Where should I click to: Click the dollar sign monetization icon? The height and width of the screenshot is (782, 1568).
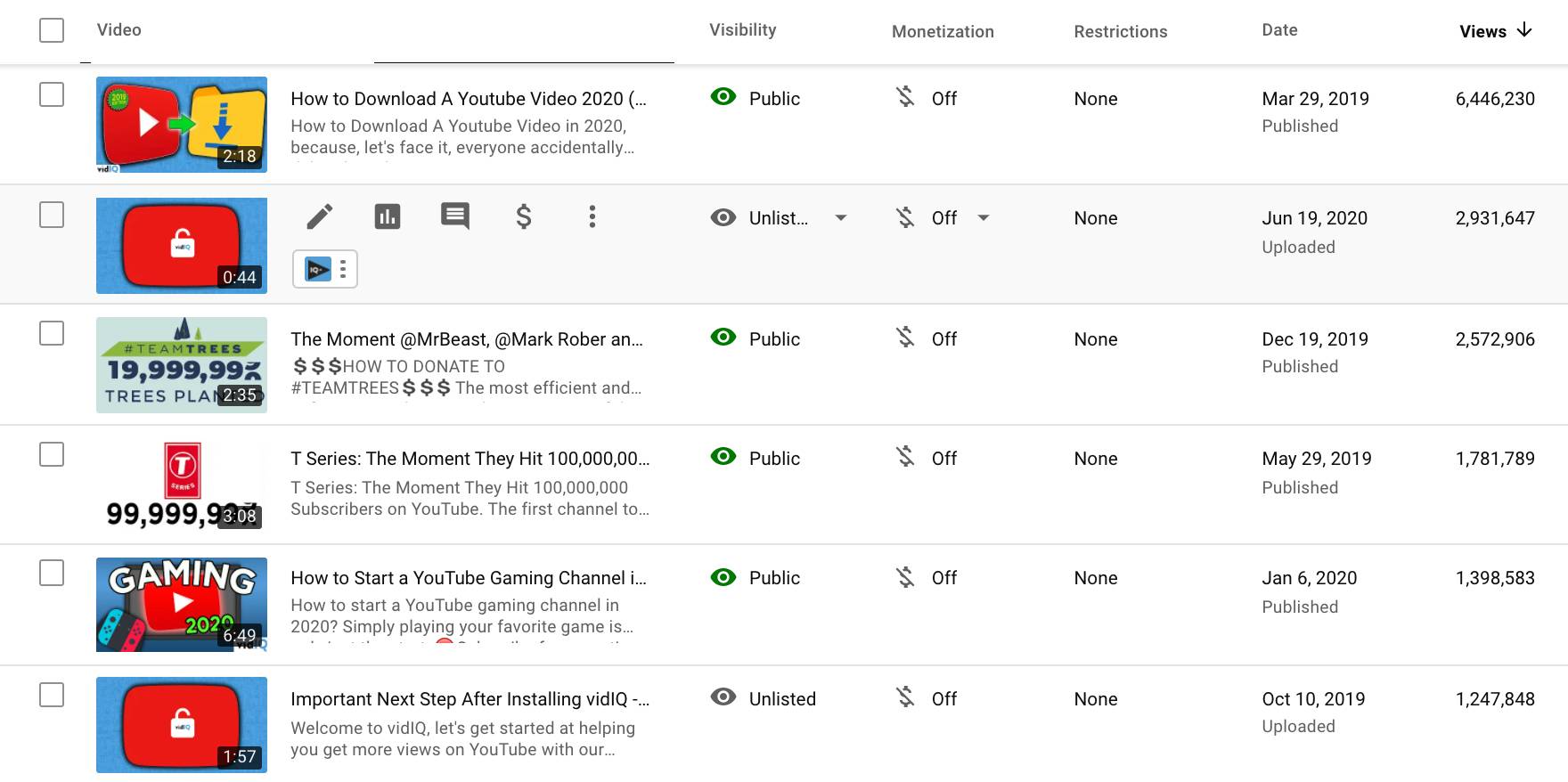pyautogui.click(x=524, y=216)
